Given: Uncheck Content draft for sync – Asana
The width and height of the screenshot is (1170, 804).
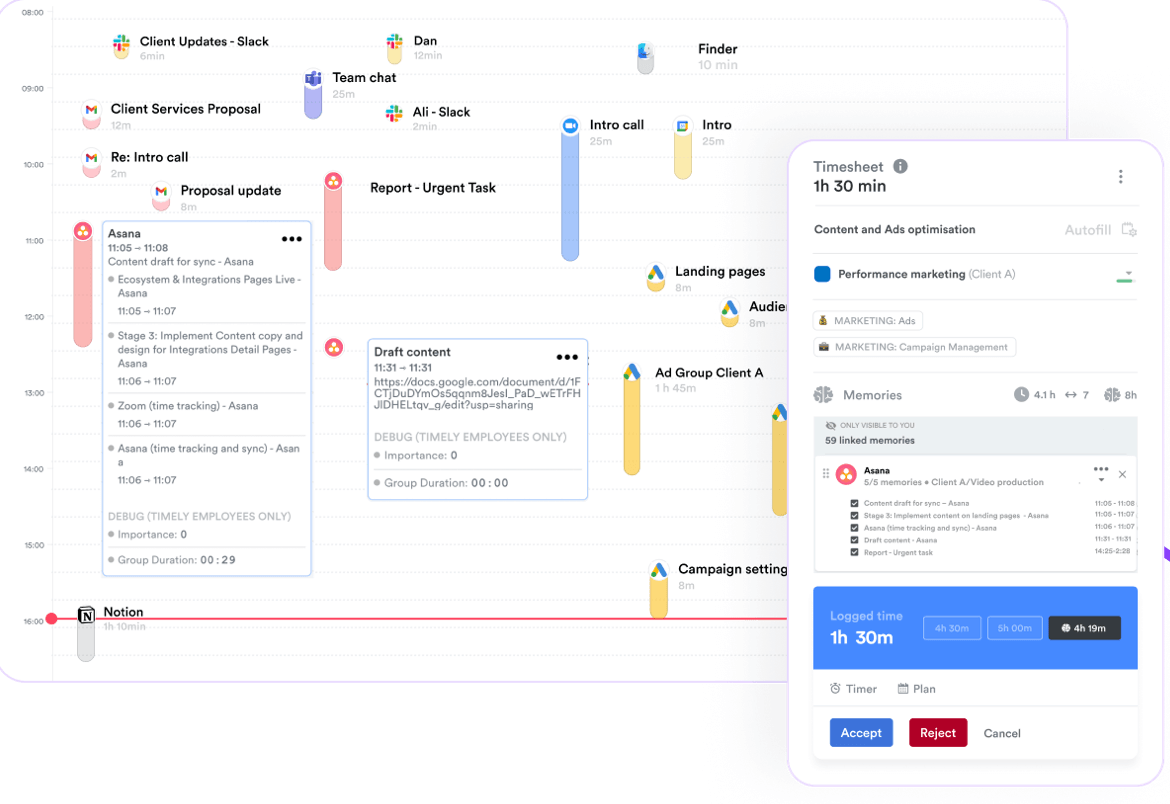Looking at the screenshot, I should (x=854, y=502).
